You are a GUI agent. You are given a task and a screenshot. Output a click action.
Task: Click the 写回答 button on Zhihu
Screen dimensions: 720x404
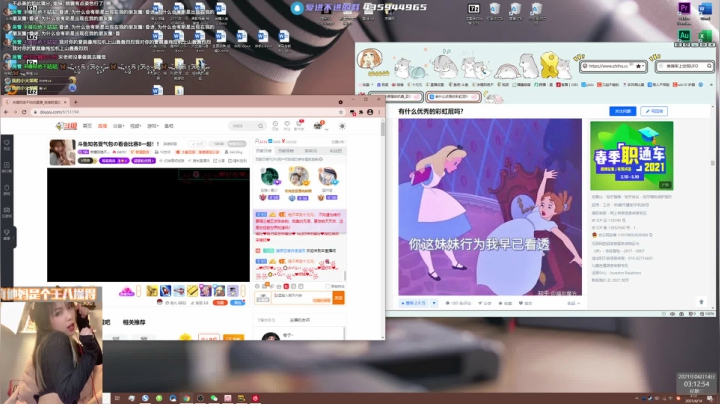coord(654,111)
